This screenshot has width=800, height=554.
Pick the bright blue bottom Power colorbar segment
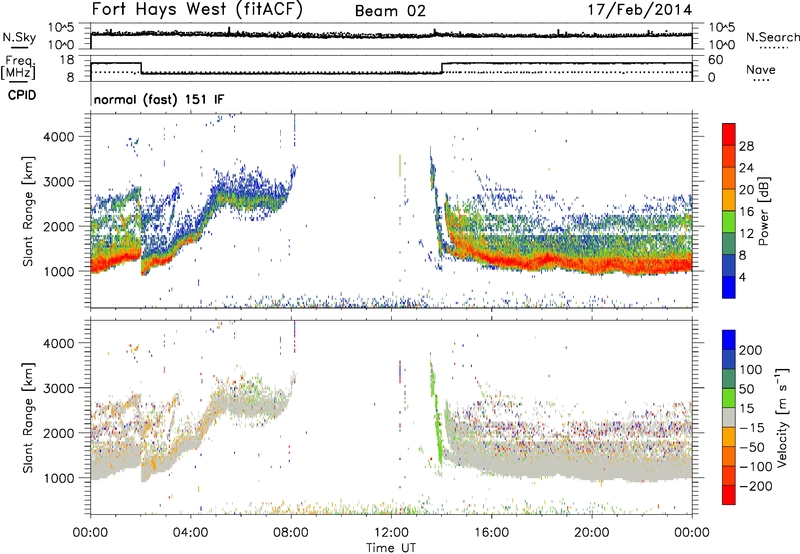tap(729, 287)
